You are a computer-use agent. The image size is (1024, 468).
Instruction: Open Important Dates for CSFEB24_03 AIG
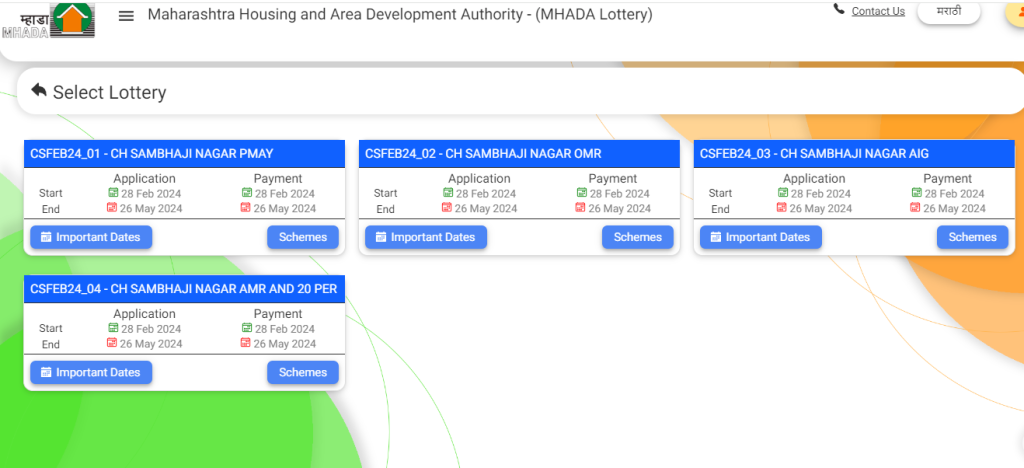point(761,237)
